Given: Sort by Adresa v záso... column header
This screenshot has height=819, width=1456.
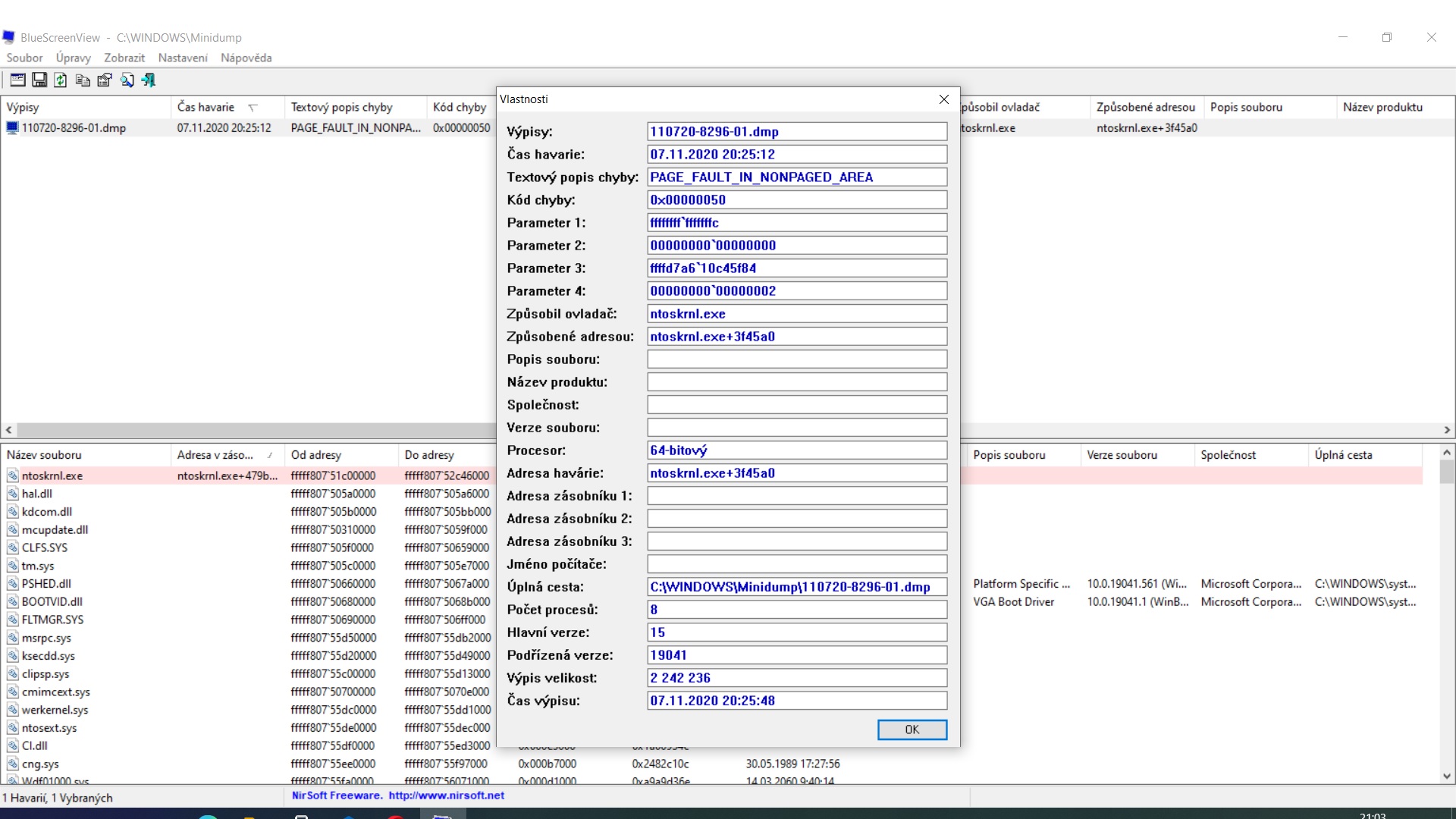Looking at the screenshot, I should [215, 455].
